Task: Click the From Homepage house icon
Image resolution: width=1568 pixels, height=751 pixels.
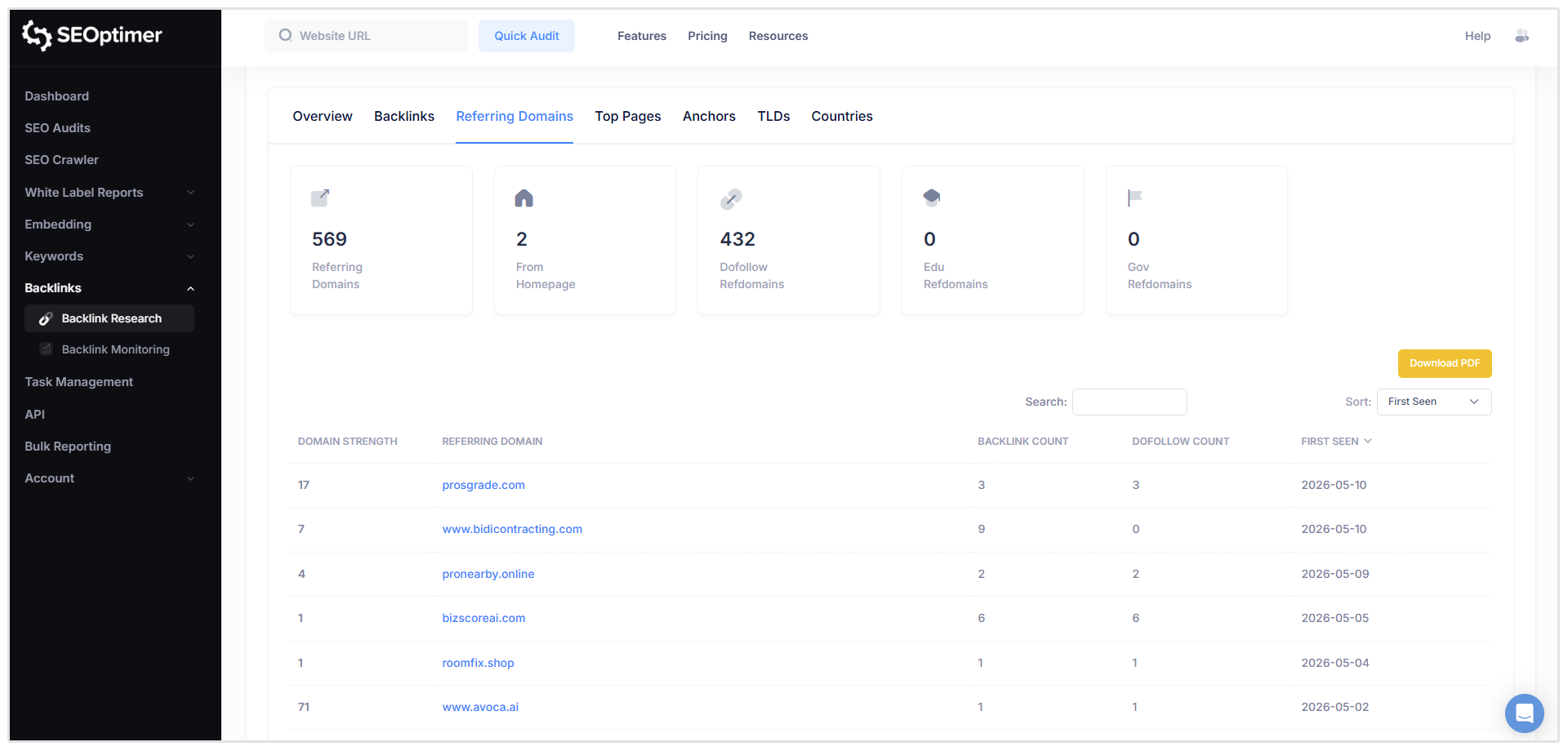Action: tap(524, 198)
